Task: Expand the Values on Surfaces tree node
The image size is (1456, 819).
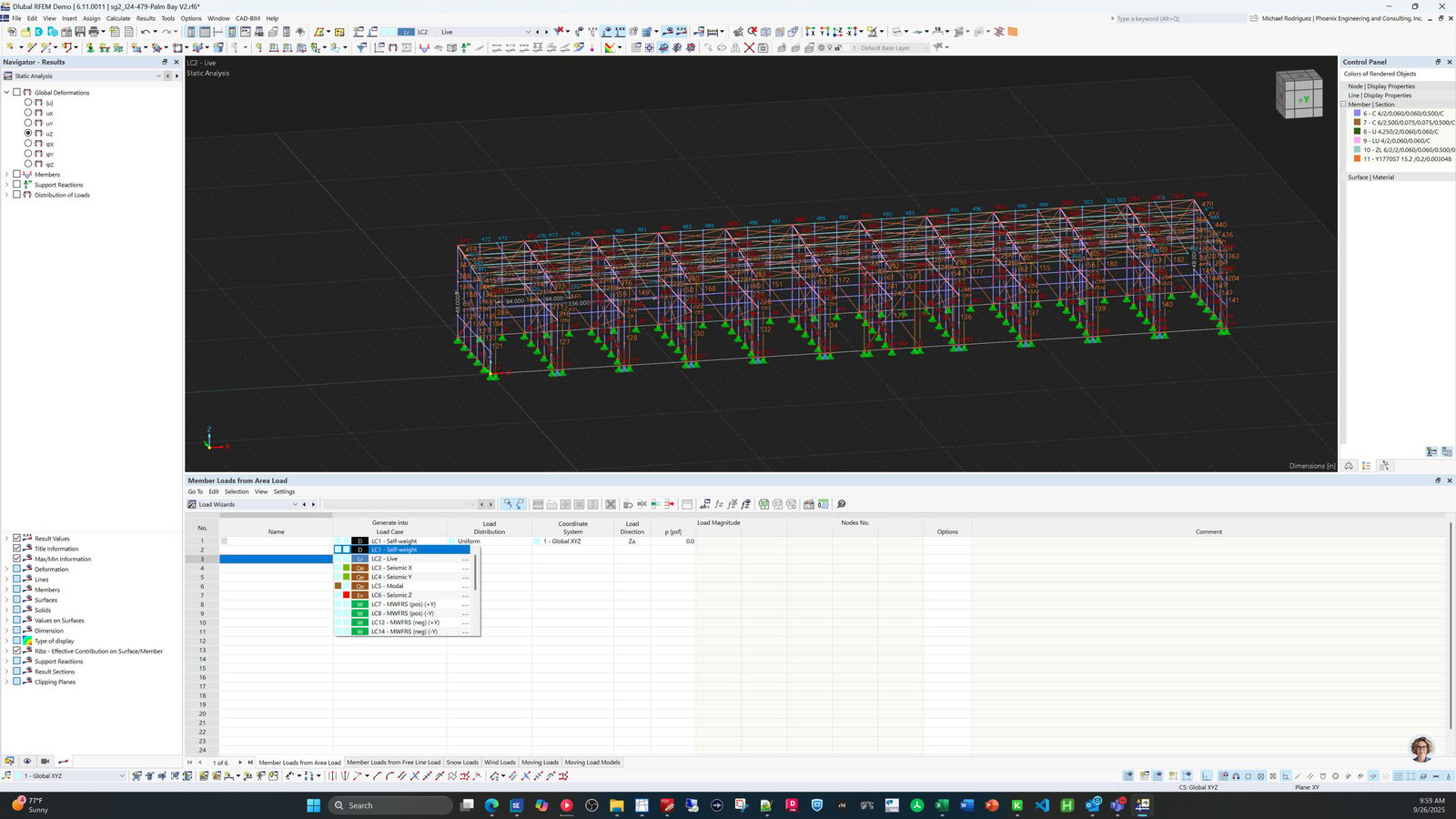Action: pos(7,620)
